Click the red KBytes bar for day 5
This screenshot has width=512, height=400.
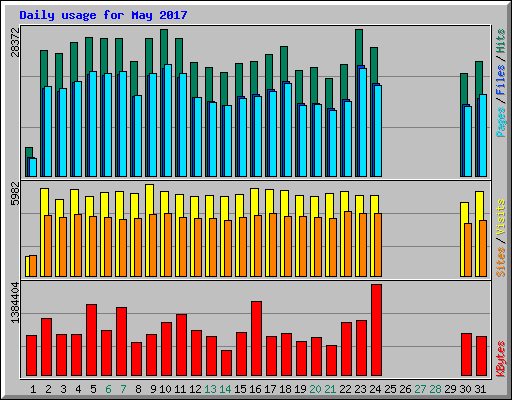[91, 340]
